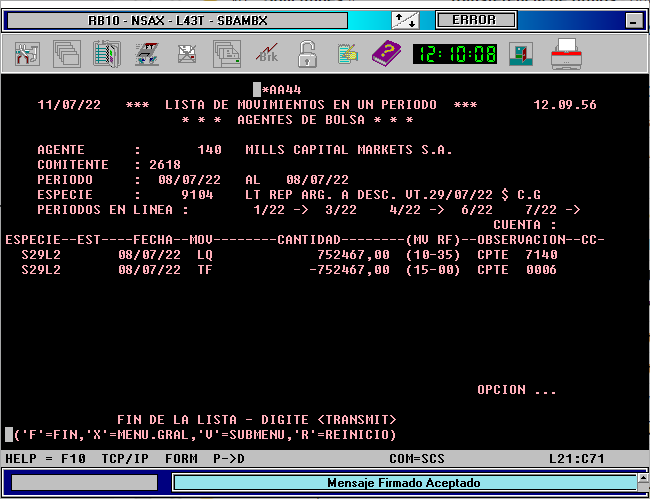Click the Brk break icon
650x499 pixels.
tap(267, 54)
